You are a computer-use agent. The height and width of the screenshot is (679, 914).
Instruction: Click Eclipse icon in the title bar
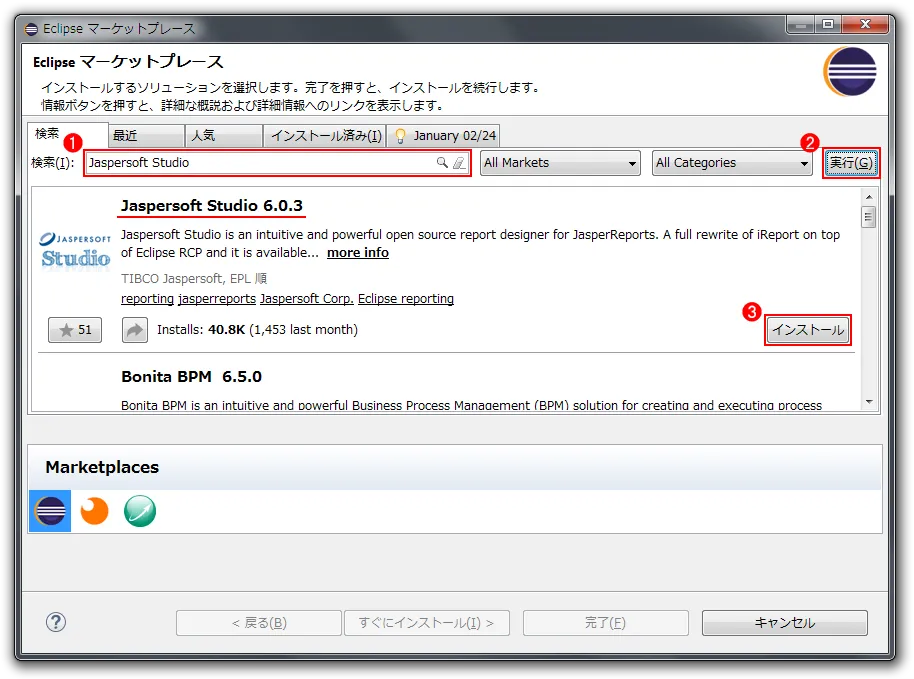pyautogui.click(x=31, y=29)
